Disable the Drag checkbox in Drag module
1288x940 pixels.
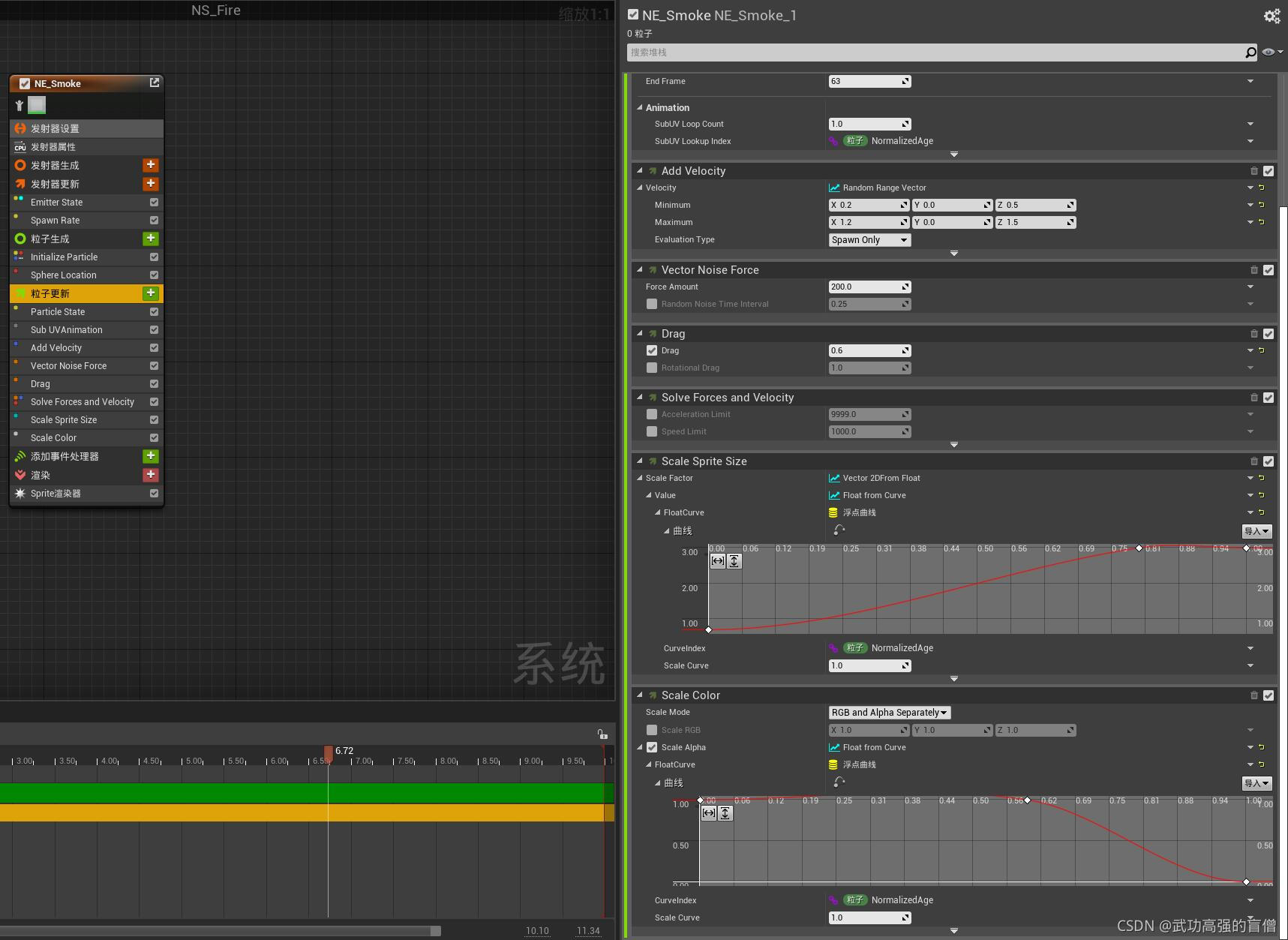pos(652,350)
